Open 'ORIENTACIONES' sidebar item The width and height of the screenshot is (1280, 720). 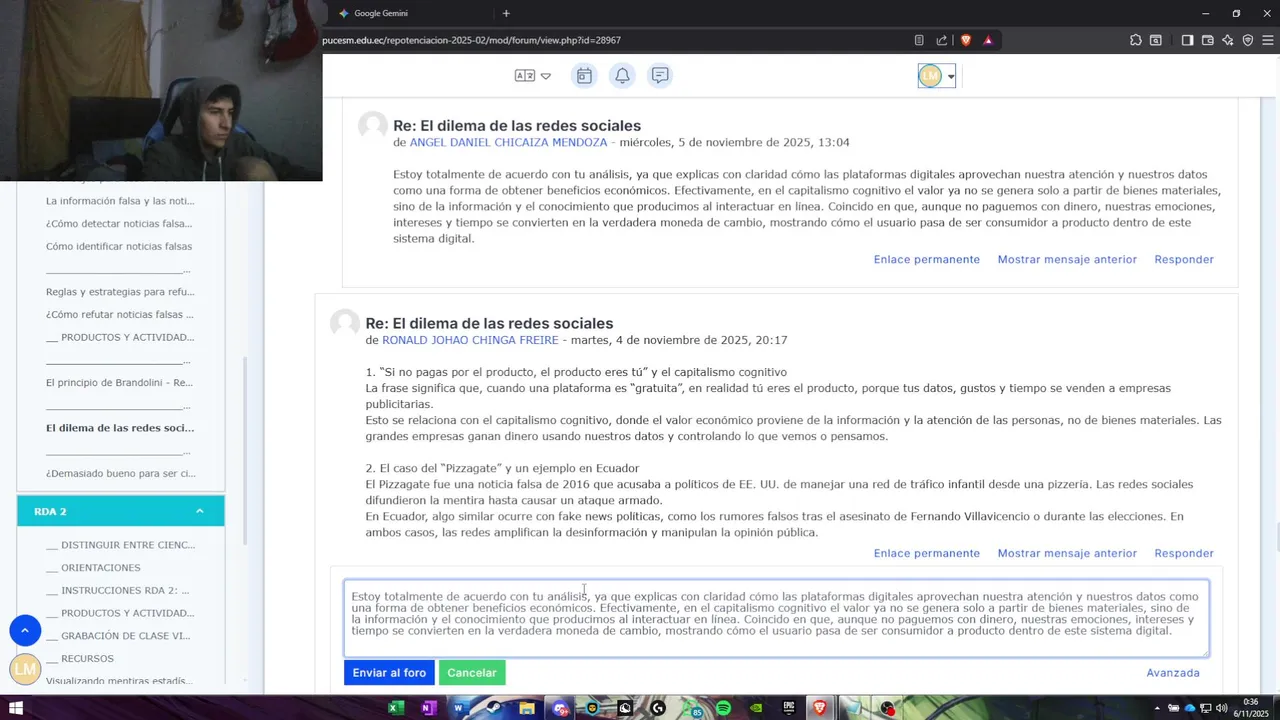[x=93, y=568]
